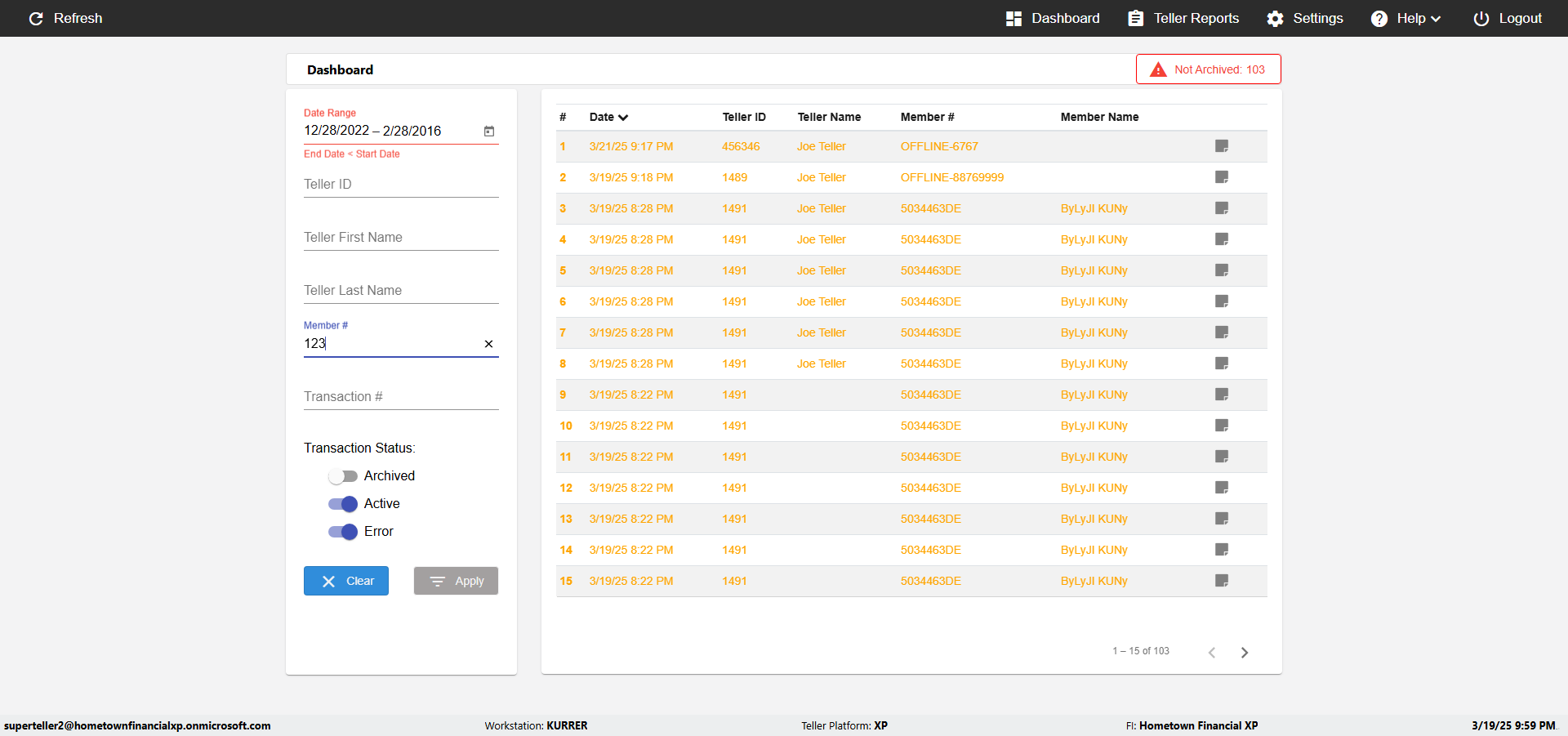This screenshot has height=736, width=1568.
Task: Open the note icon for row 8
Action: click(x=1222, y=364)
